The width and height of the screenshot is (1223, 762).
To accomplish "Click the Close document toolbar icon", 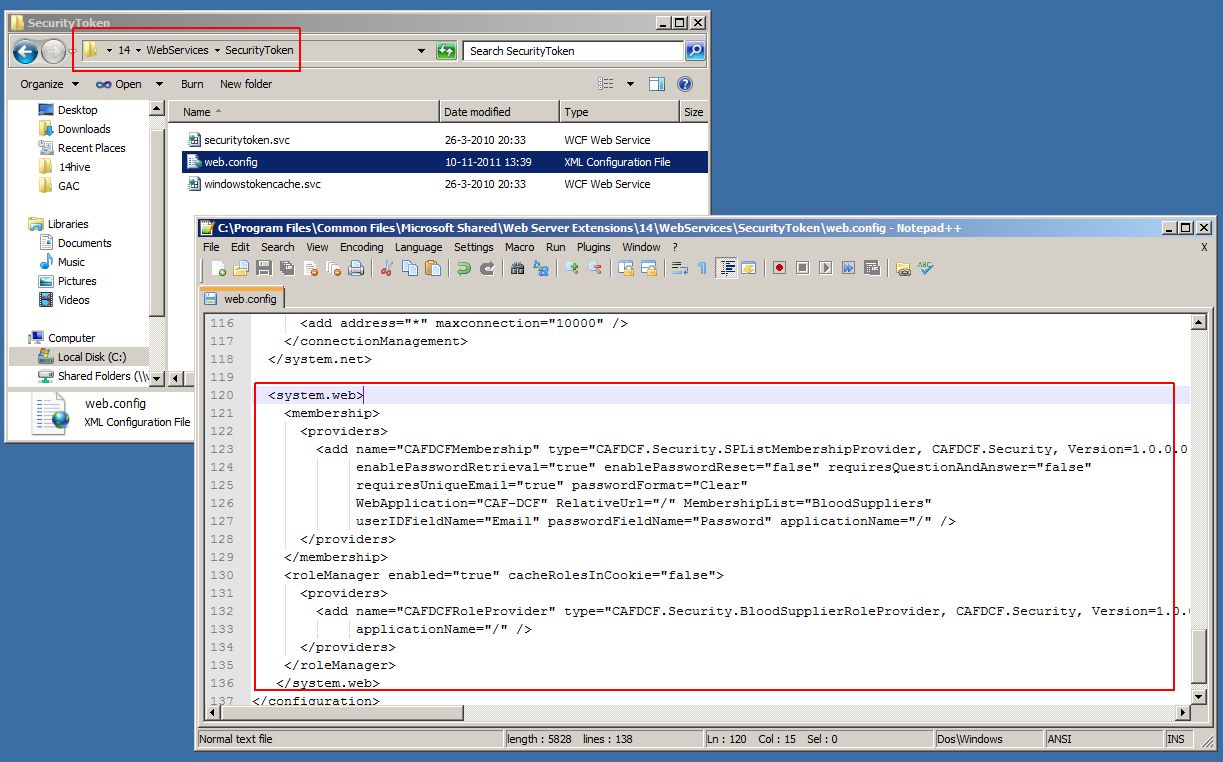I will click(x=310, y=268).
